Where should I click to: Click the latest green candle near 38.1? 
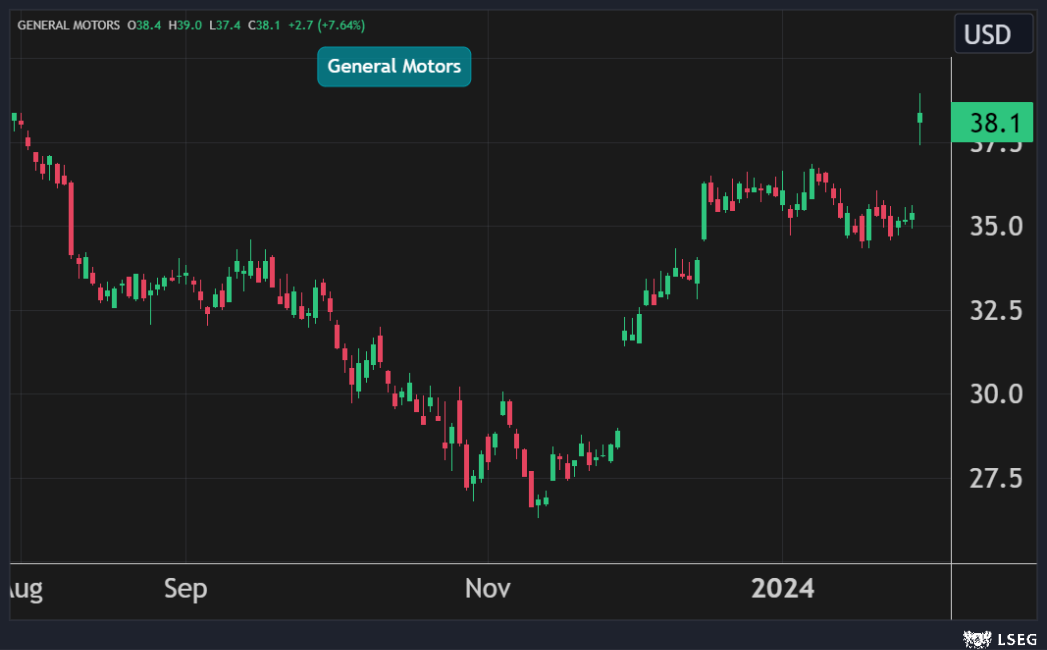click(920, 118)
